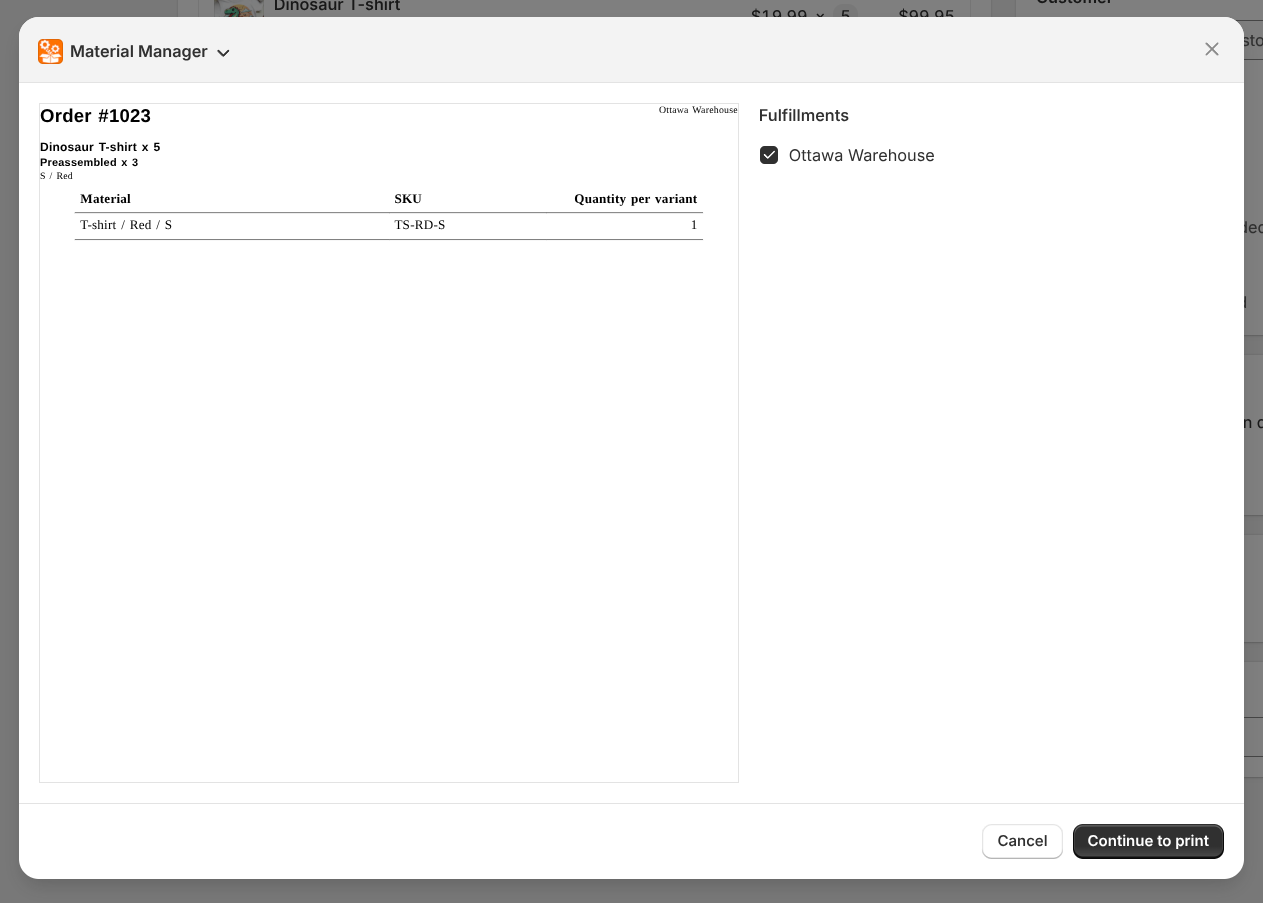Uncheck the Ottawa Warehouse fulfillment checkbox
The width and height of the screenshot is (1263, 903).
[x=769, y=155]
